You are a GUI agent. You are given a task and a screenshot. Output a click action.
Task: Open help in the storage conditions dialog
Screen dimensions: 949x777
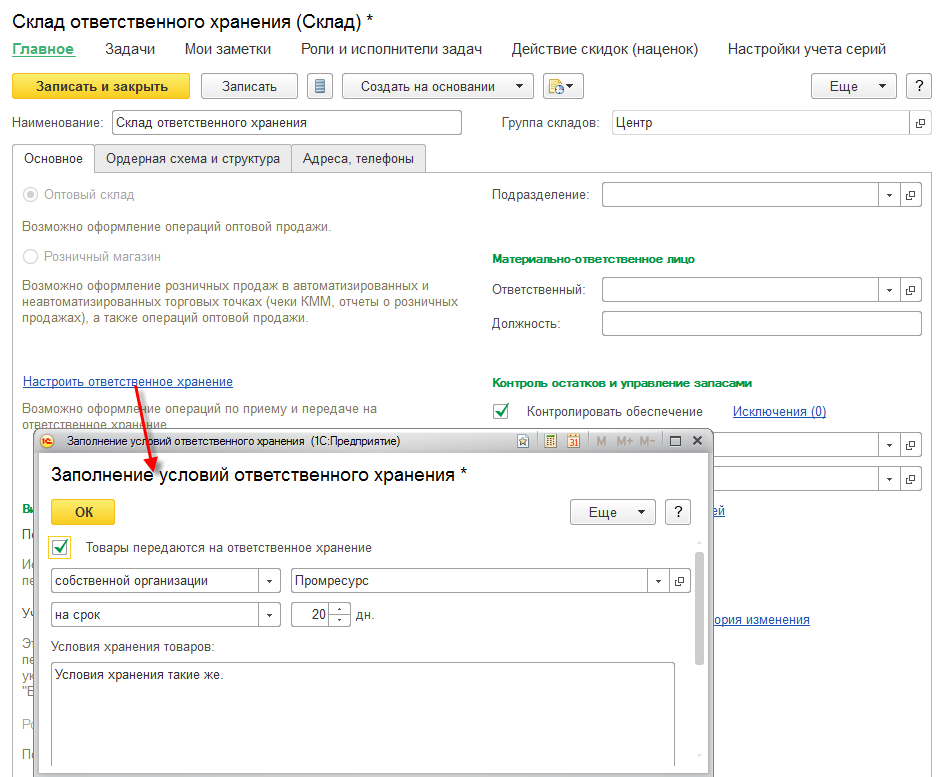pos(677,512)
